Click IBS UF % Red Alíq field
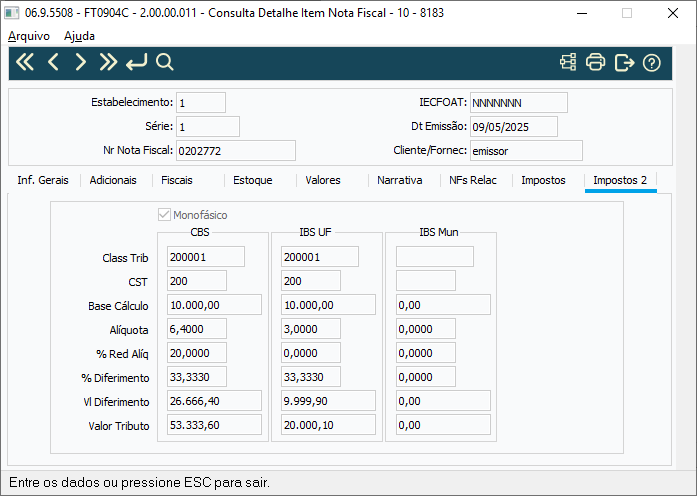 tap(311, 353)
